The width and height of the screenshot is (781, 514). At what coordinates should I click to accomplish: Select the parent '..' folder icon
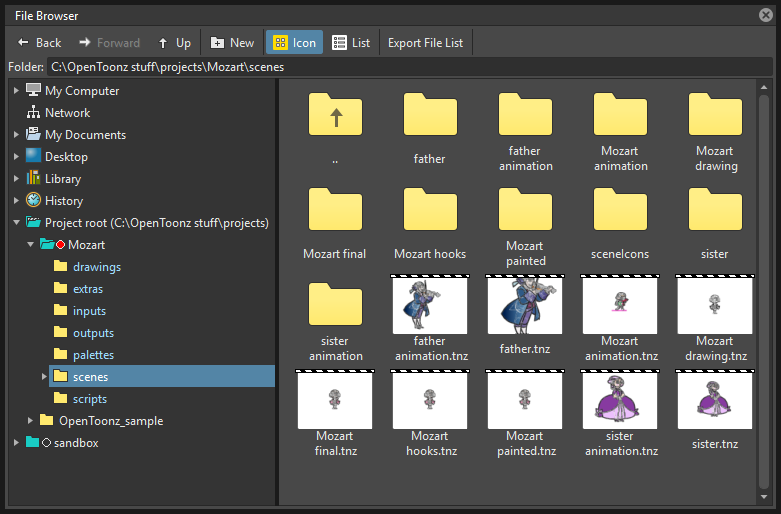[335, 114]
